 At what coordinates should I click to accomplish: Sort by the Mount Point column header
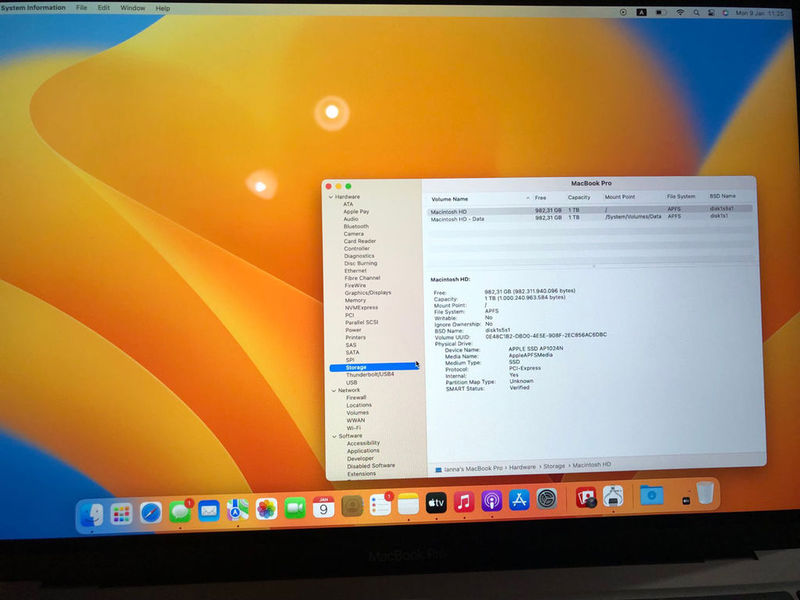click(x=620, y=197)
